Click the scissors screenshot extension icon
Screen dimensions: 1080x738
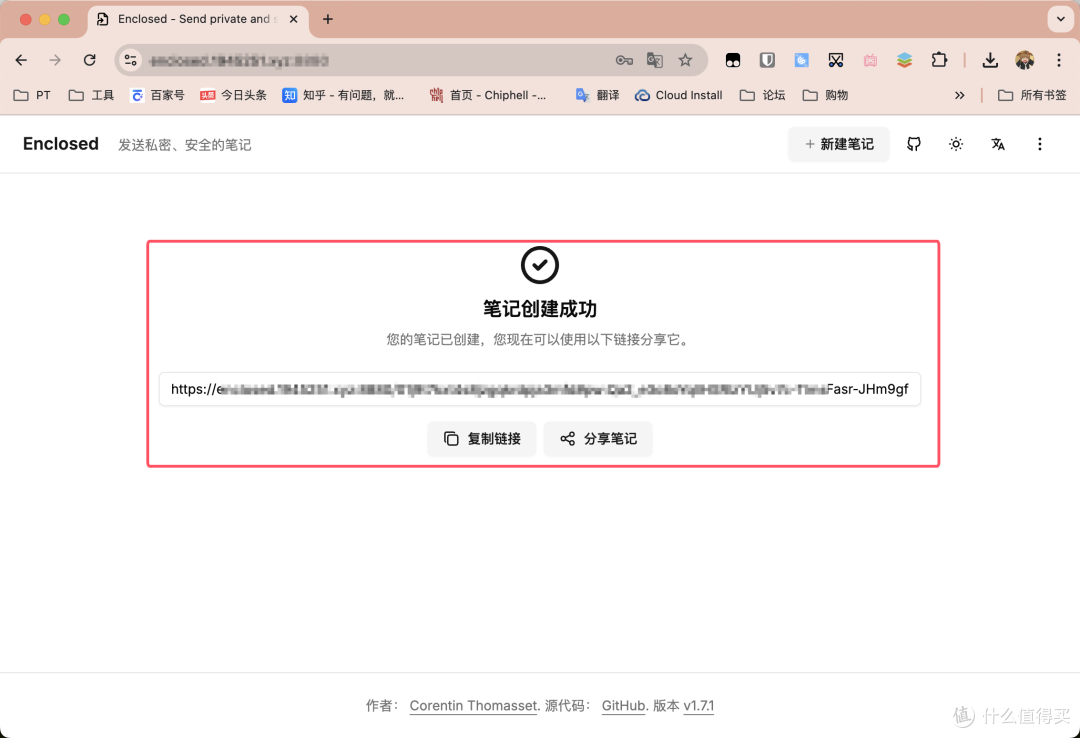pos(835,61)
